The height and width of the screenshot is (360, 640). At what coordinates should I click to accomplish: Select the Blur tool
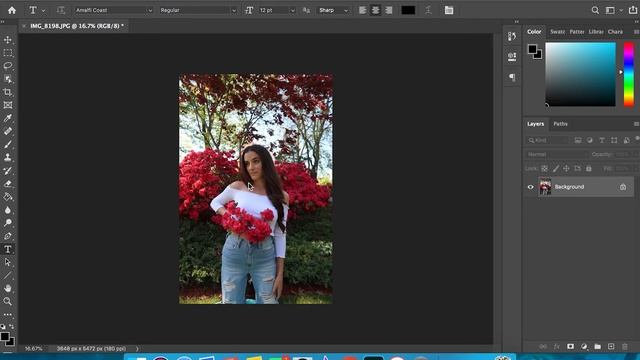click(8, 210)
